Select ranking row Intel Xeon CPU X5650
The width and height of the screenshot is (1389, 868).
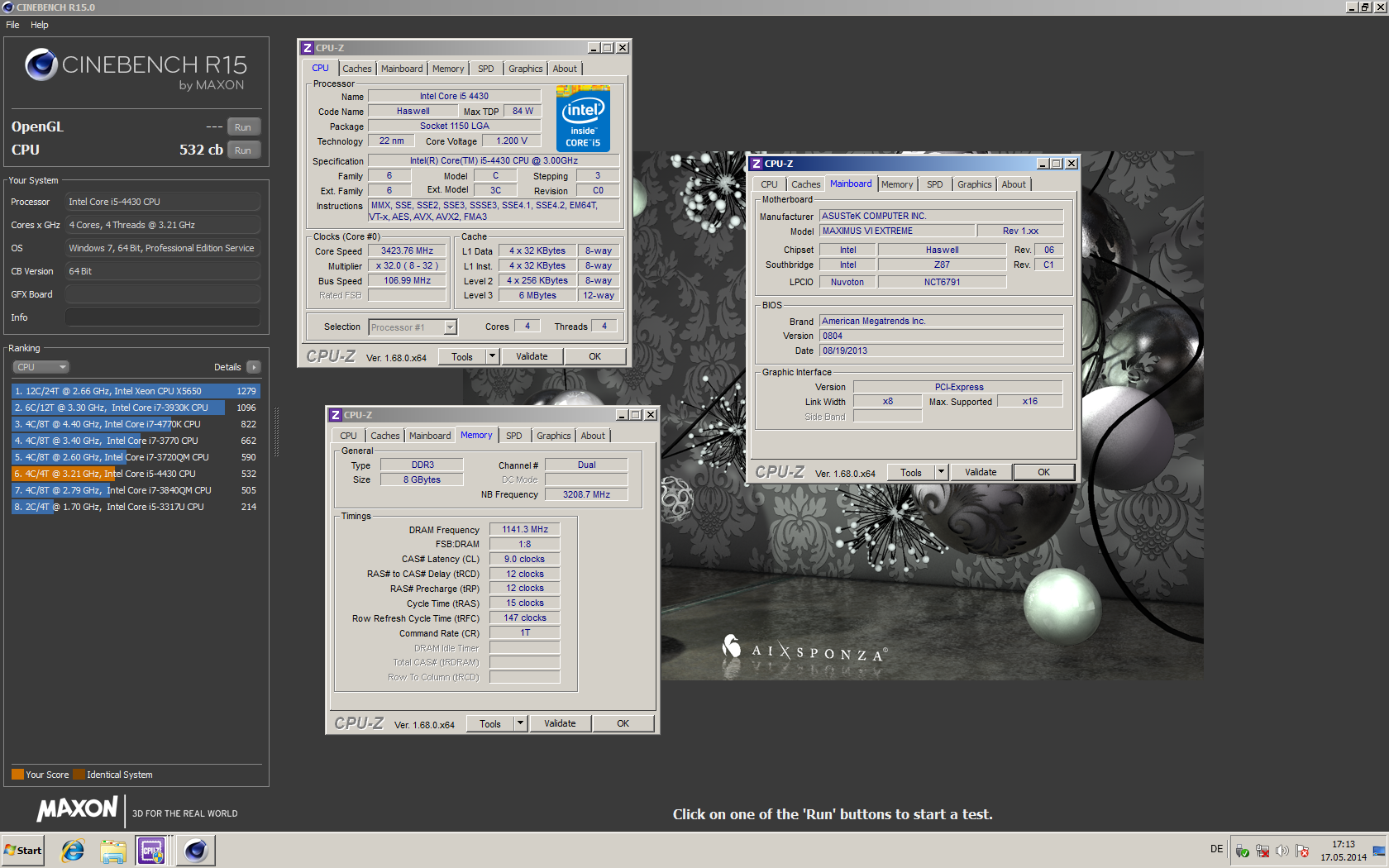click(x=136, y=391)
